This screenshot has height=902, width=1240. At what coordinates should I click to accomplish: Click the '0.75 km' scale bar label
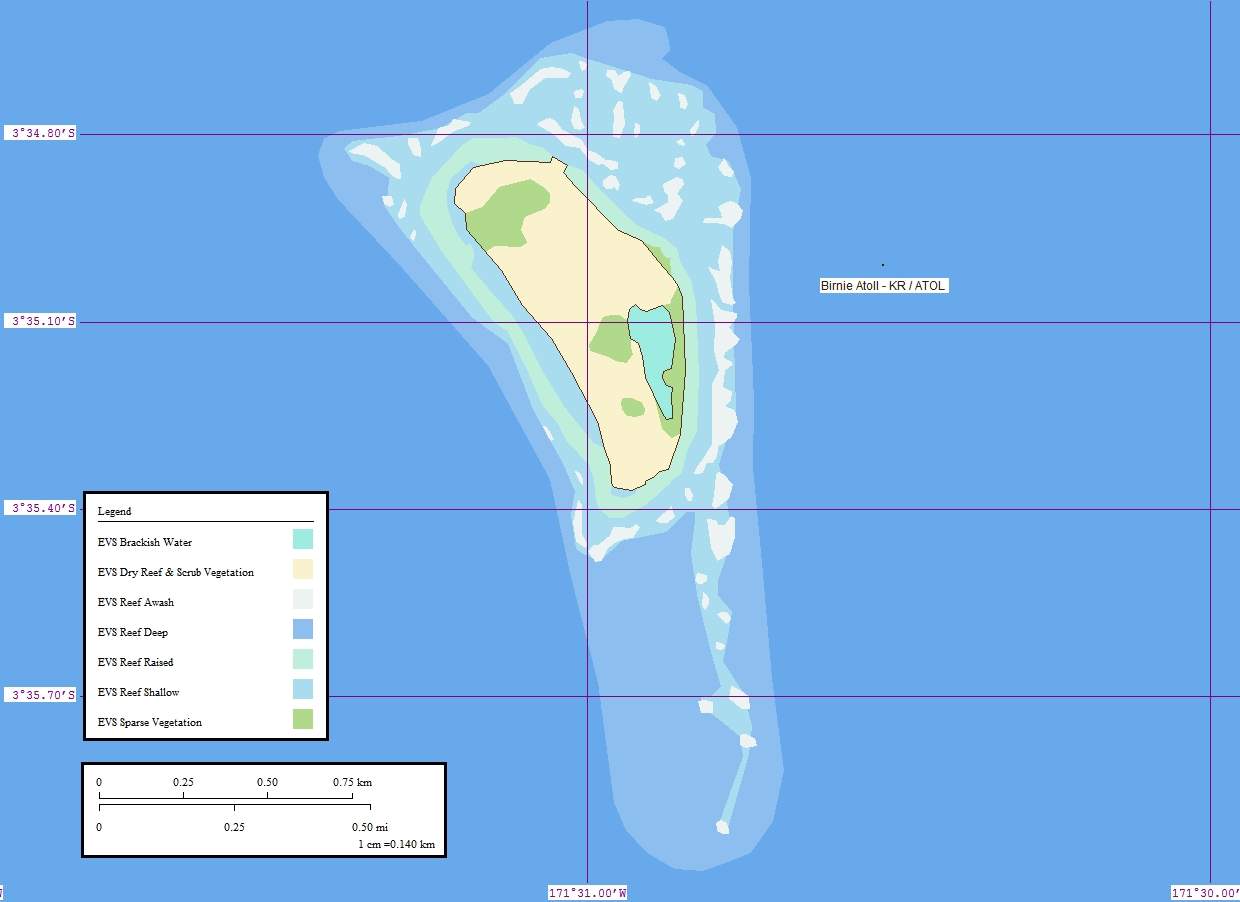coord(352,782)
